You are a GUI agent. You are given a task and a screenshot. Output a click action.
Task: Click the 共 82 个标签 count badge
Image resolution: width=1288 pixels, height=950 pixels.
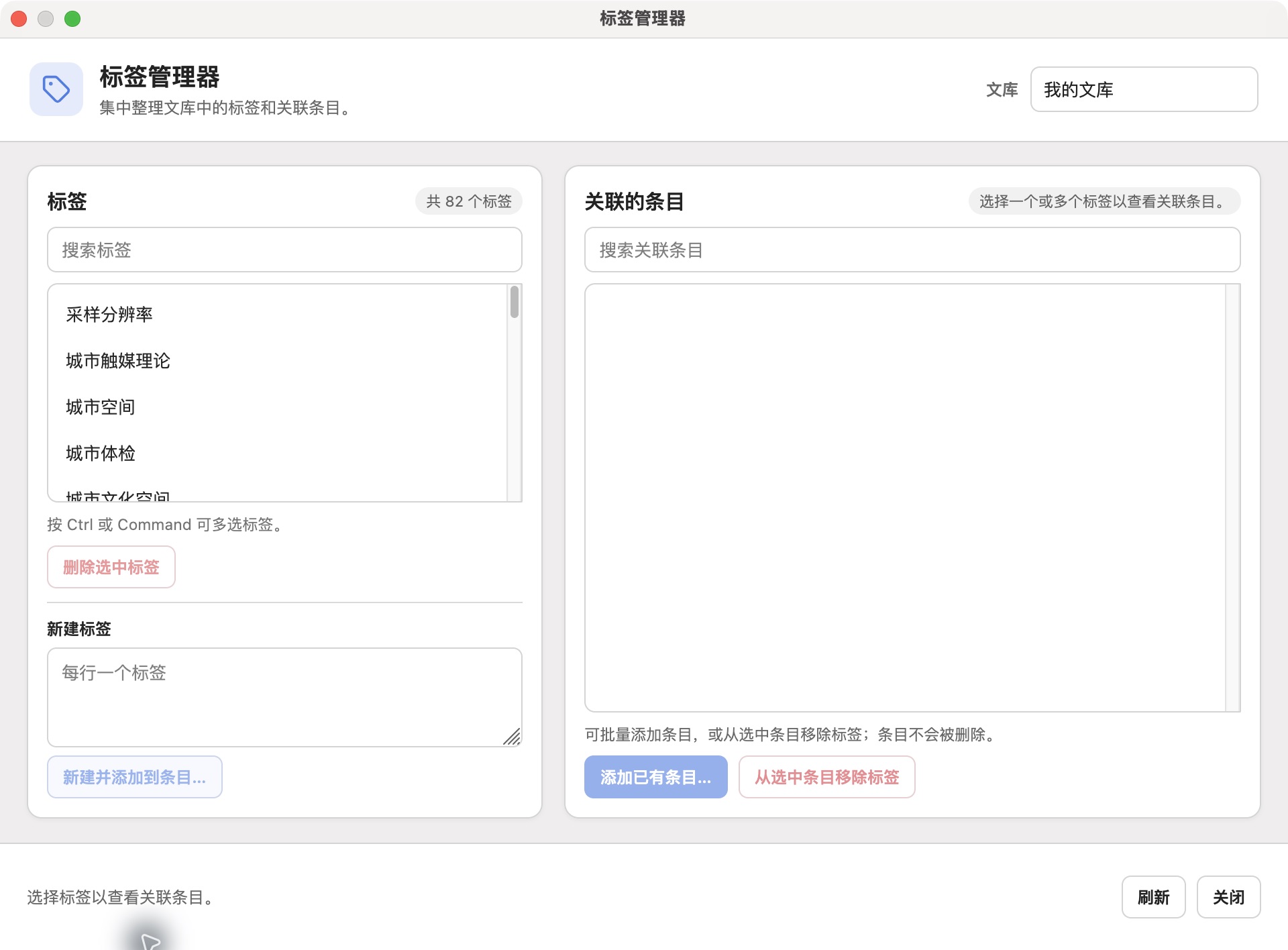[469, 201]
